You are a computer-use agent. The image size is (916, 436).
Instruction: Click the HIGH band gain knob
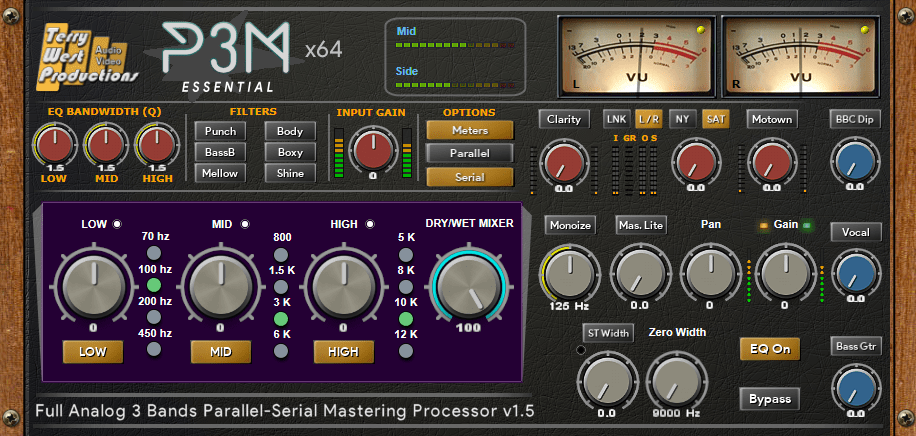[344, 288]
